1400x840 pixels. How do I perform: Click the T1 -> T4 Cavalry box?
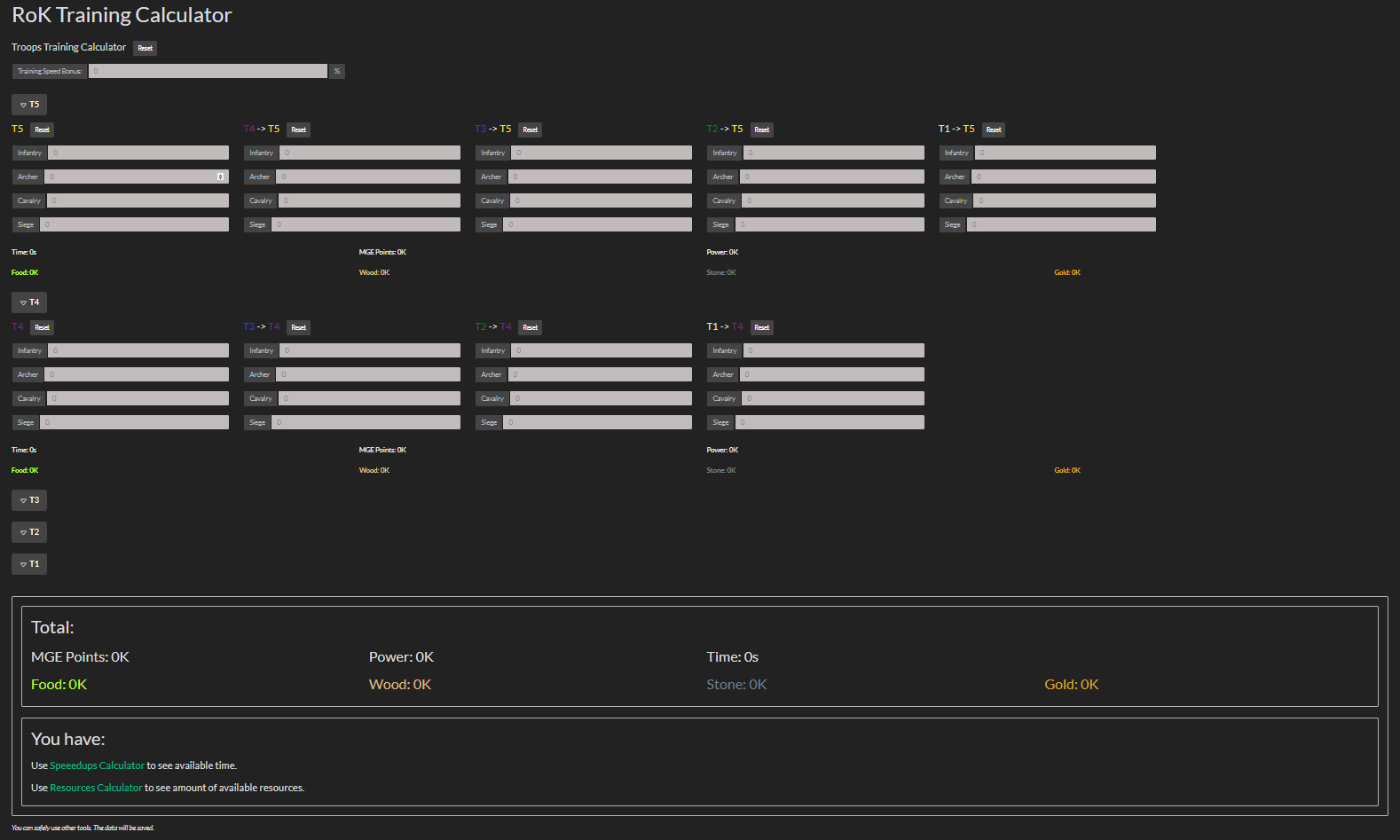click(832, 398)
